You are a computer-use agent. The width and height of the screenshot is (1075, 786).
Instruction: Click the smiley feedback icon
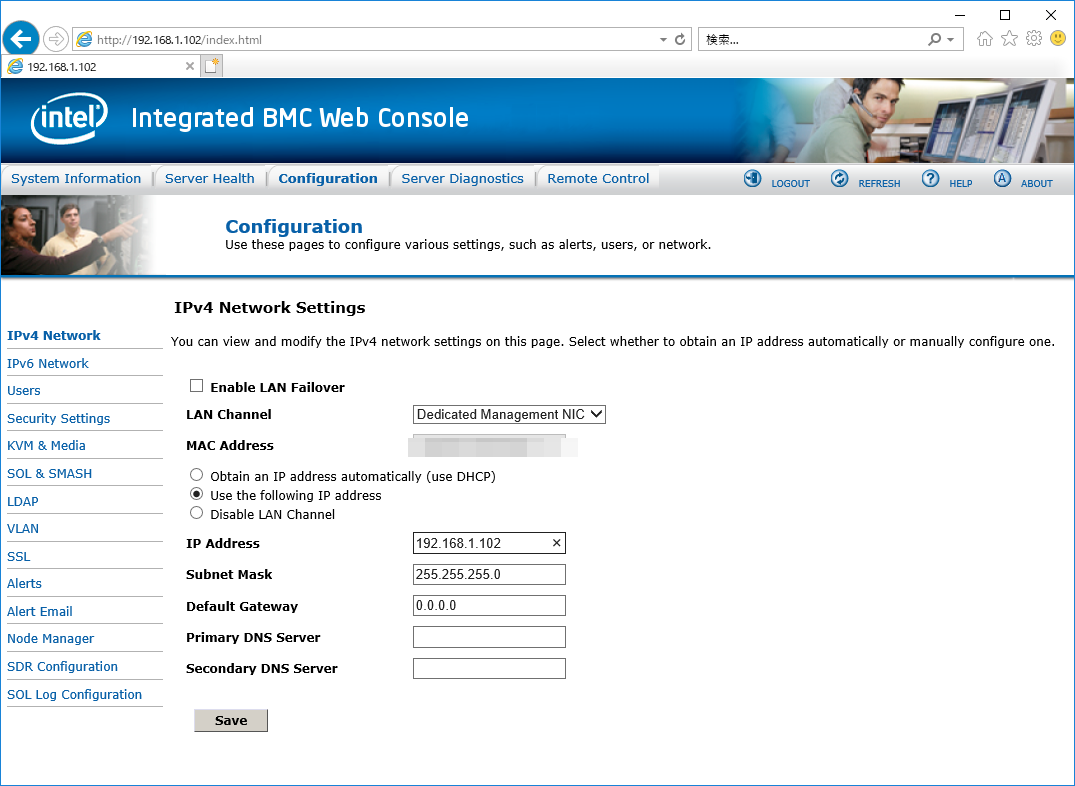[1059, 38]
